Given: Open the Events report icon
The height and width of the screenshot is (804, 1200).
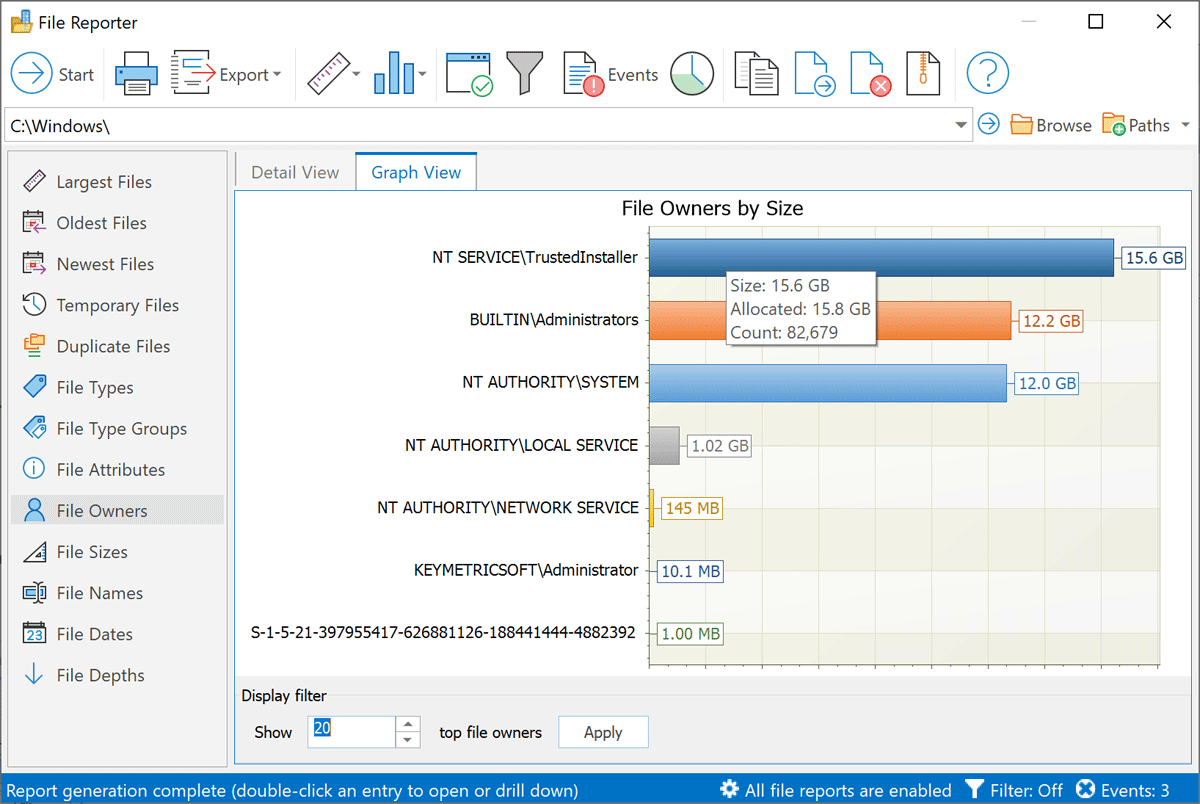Looking at the screenshot, I should pos(611,75).
